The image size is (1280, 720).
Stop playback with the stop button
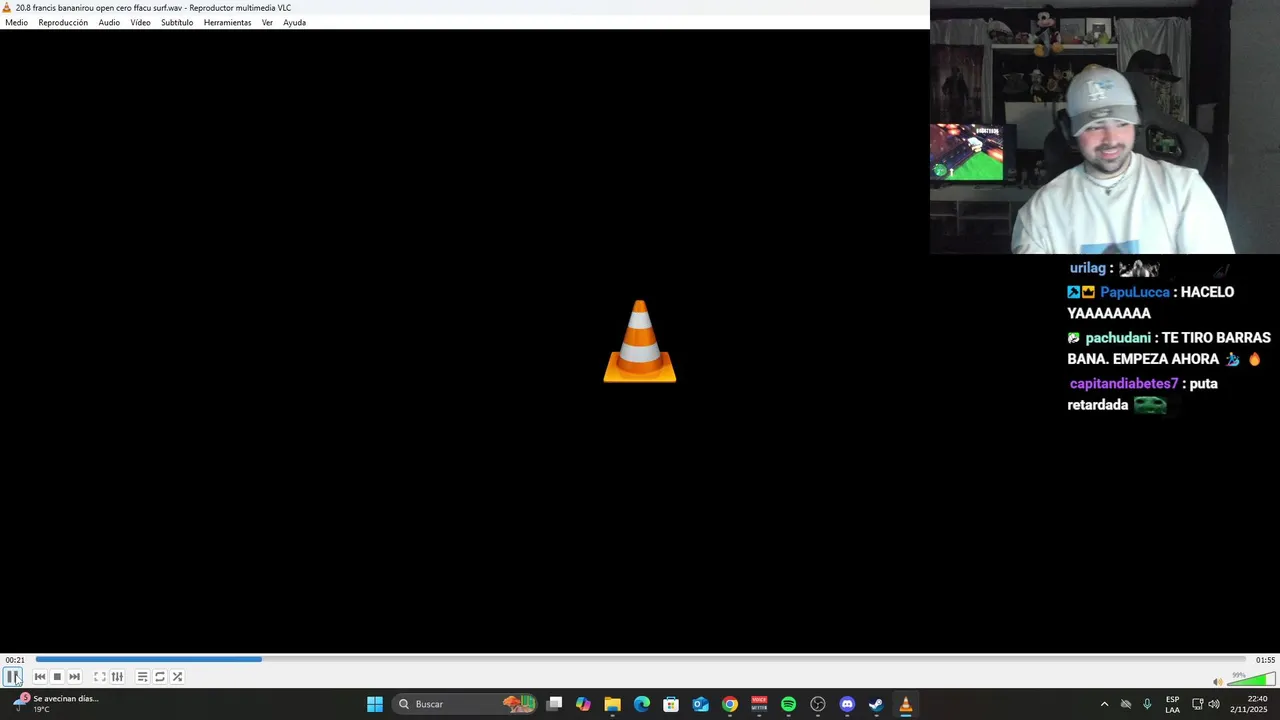click(57, 677)
